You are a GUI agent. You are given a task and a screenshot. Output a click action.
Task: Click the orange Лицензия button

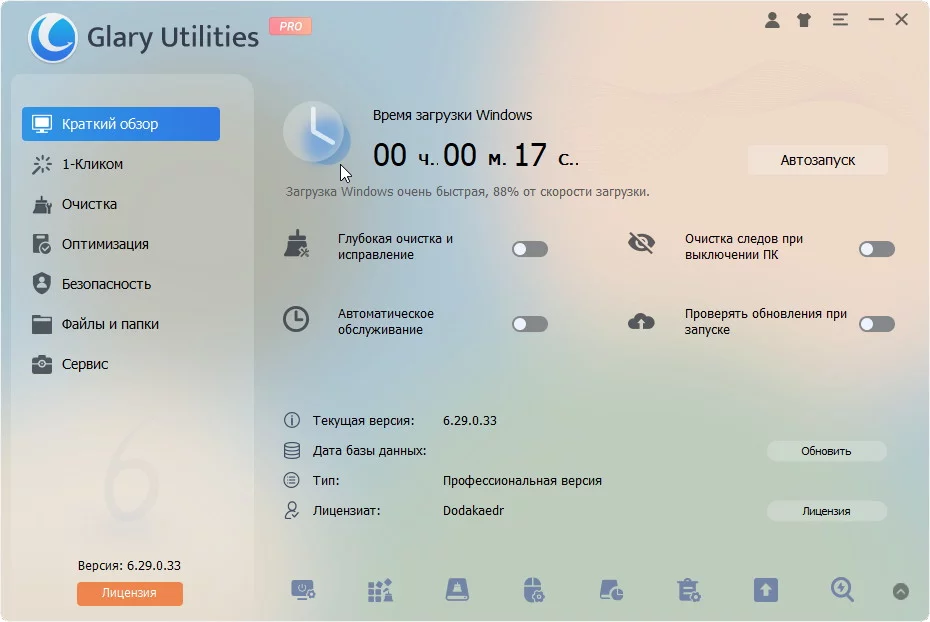129,593
